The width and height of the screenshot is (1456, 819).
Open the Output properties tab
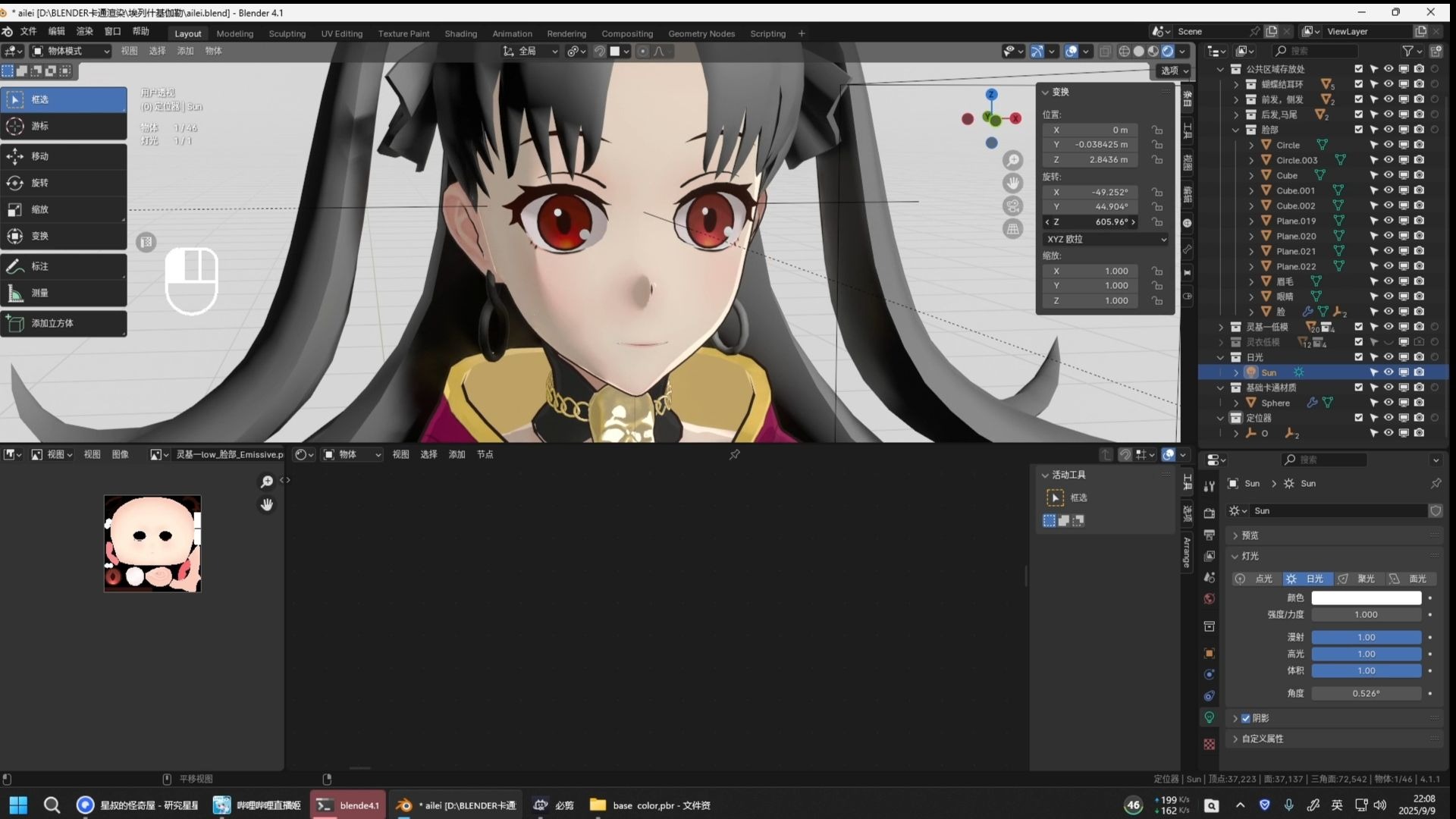pyautogui.click(x=1210, y=535)
